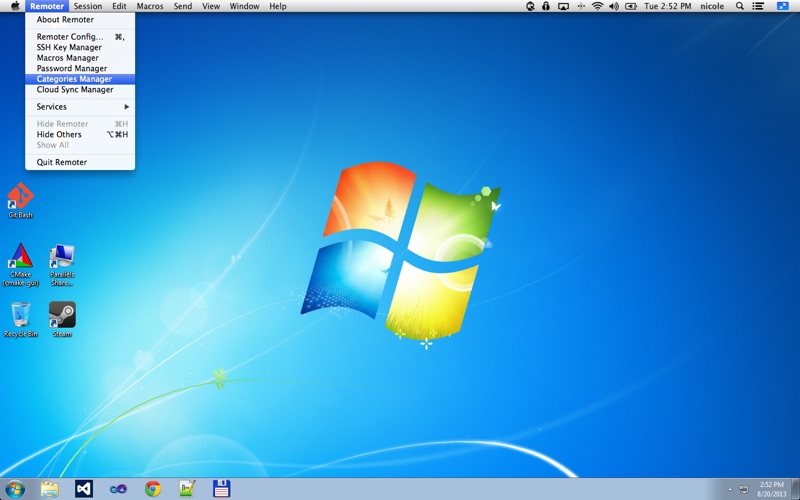Open Notification Center list icon
The height and width of the screenshot is (500, 800).
pyautogui.click(x=759, y=6)
